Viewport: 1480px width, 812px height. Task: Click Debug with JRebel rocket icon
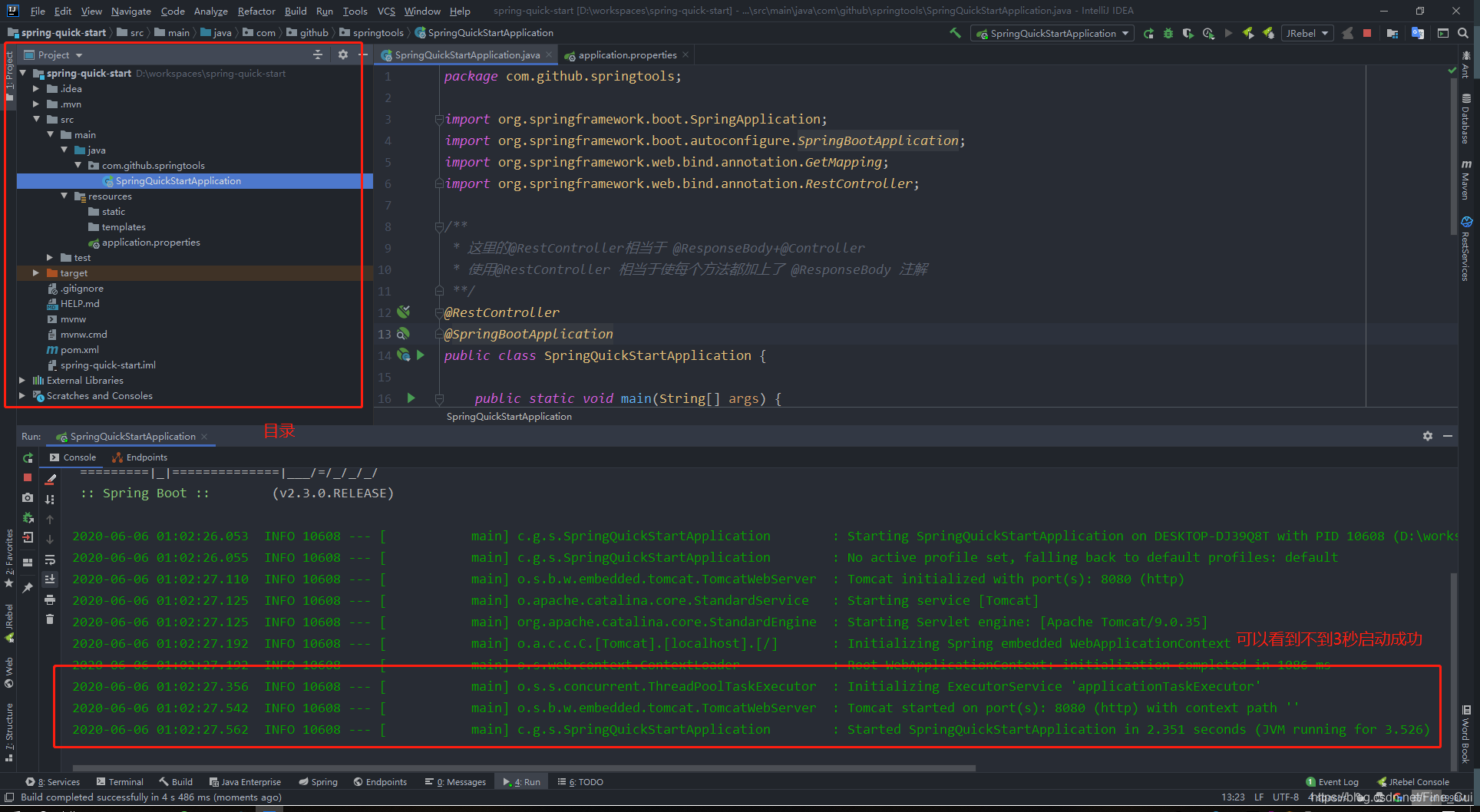pyautogui.click(x=1268, y=33)
